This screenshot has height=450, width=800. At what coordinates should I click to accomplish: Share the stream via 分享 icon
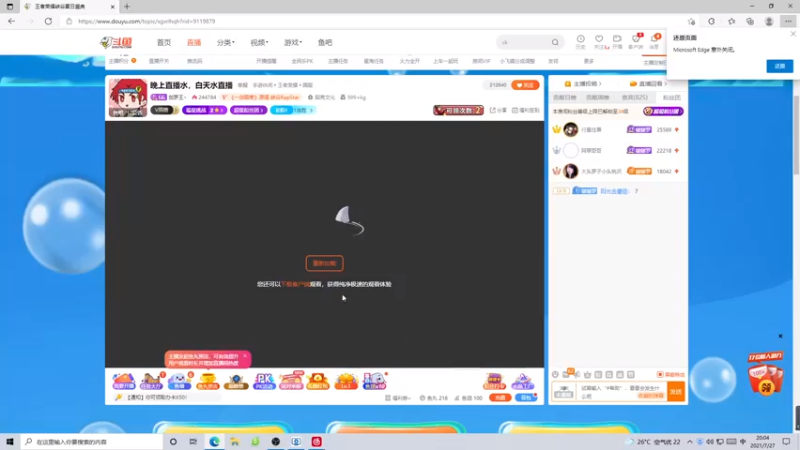(498, 110)
